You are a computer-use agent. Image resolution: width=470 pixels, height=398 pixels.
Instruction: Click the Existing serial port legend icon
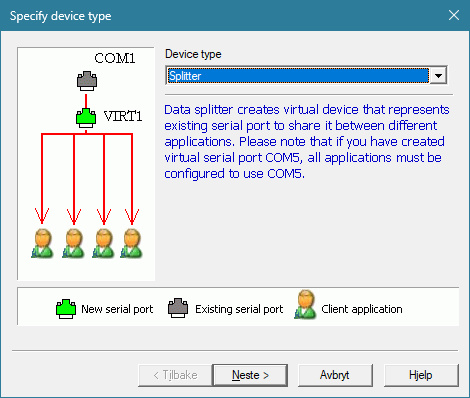[178, 308]
